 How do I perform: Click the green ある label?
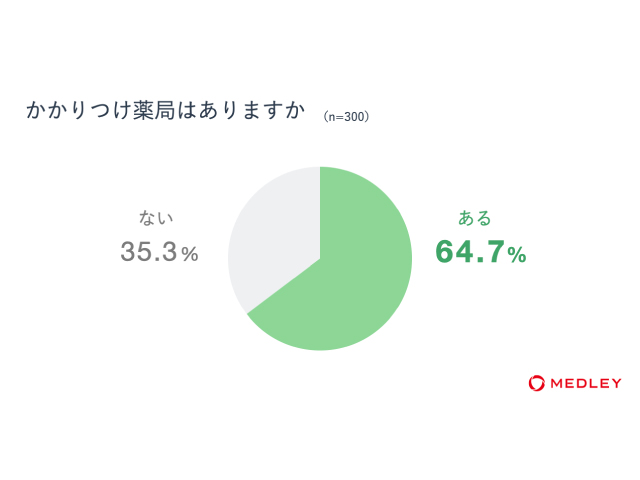[x=475, y=218]
